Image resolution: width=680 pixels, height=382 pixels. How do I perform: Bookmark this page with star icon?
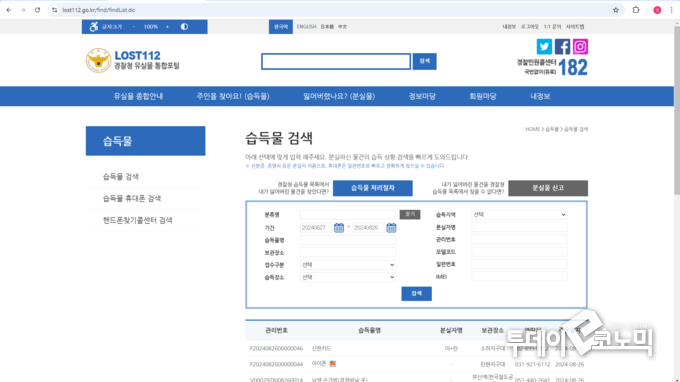615,10
